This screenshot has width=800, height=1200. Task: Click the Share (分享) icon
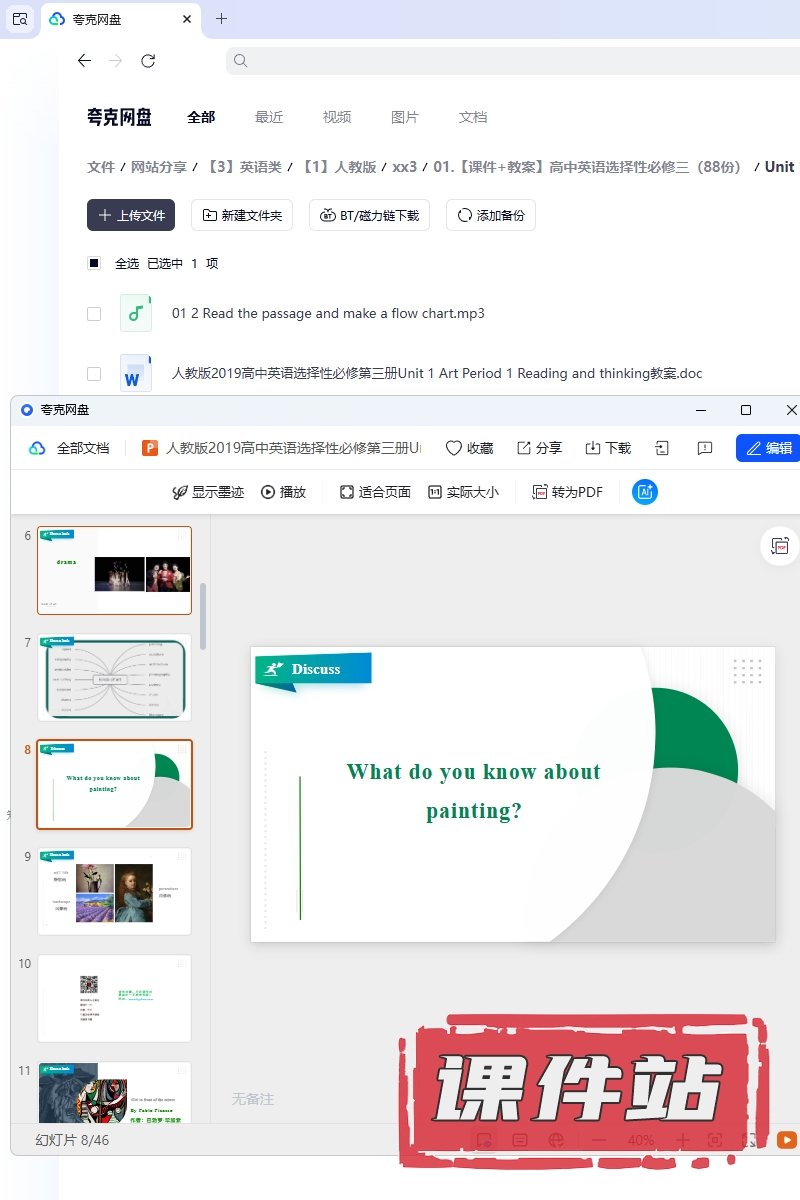point(524,448)
